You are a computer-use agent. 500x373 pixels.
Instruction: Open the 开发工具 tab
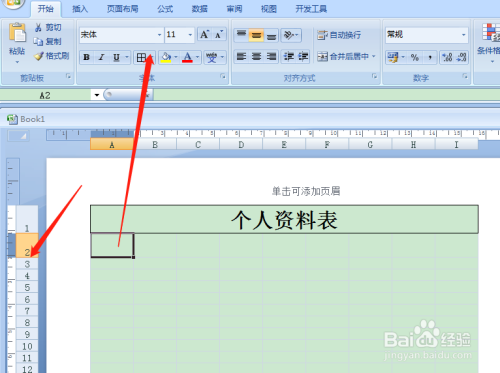(311, 9)
